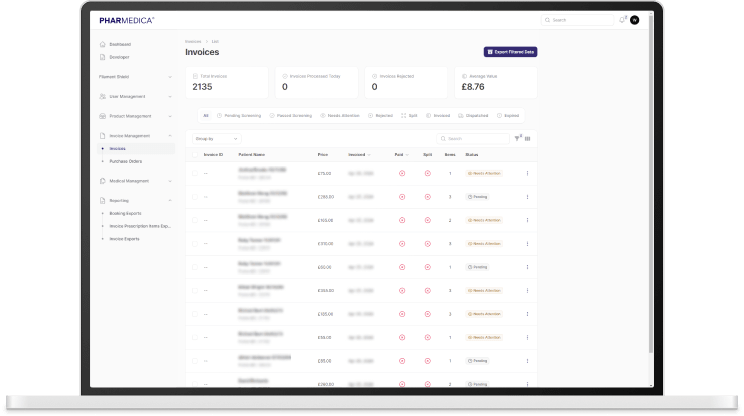
Task: Tick the checkbox for the £310.00 invoice
Action: 195,244
